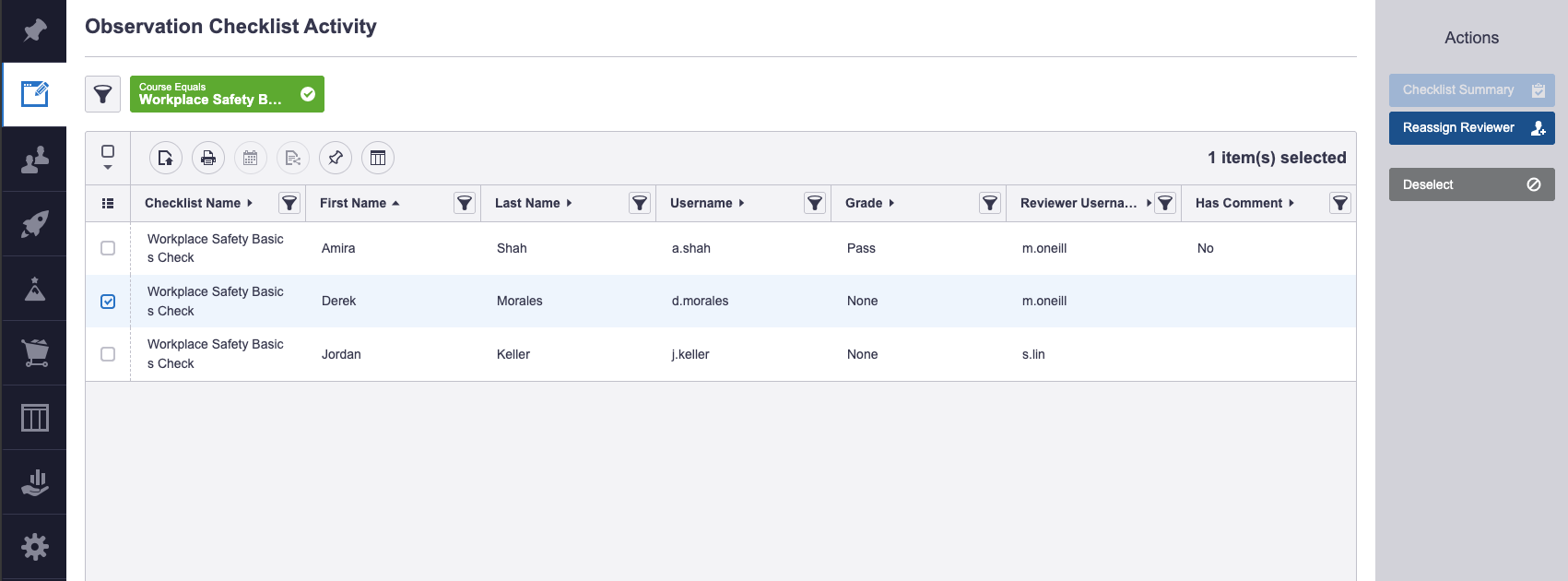This screenshot has width=1568, height=581.
Task: Open the select-all checkbox dropdown arrow
Action: click(x=108, y=168)
